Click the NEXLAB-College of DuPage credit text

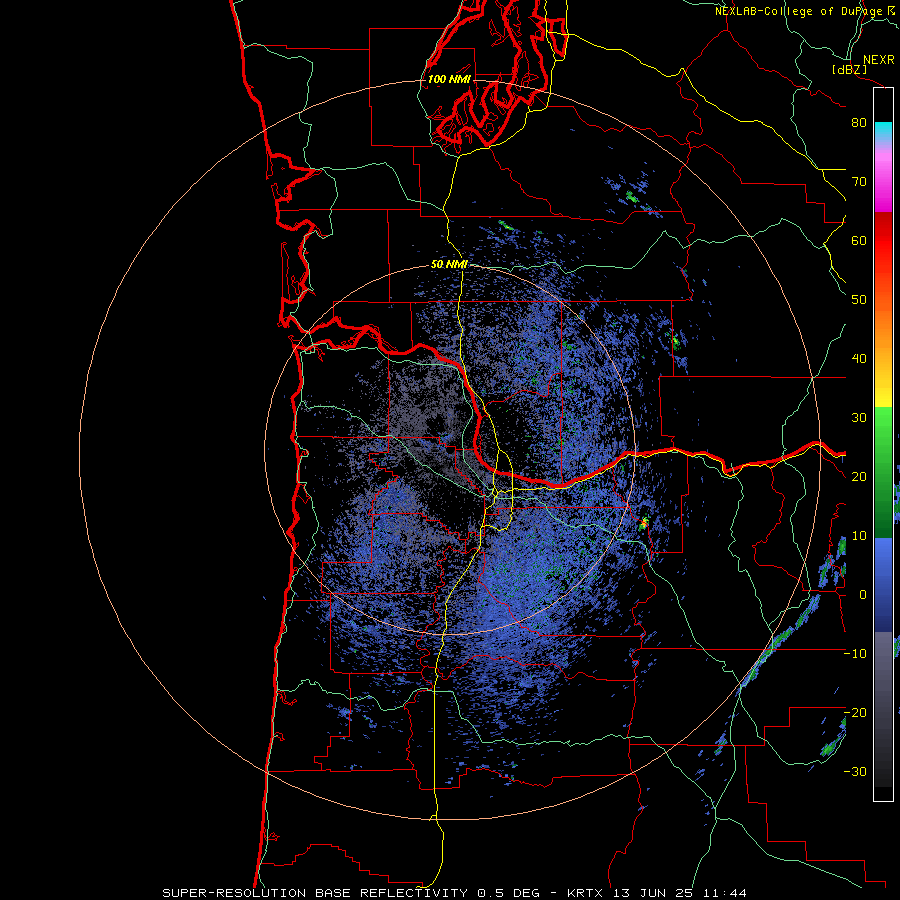point(800,11)
